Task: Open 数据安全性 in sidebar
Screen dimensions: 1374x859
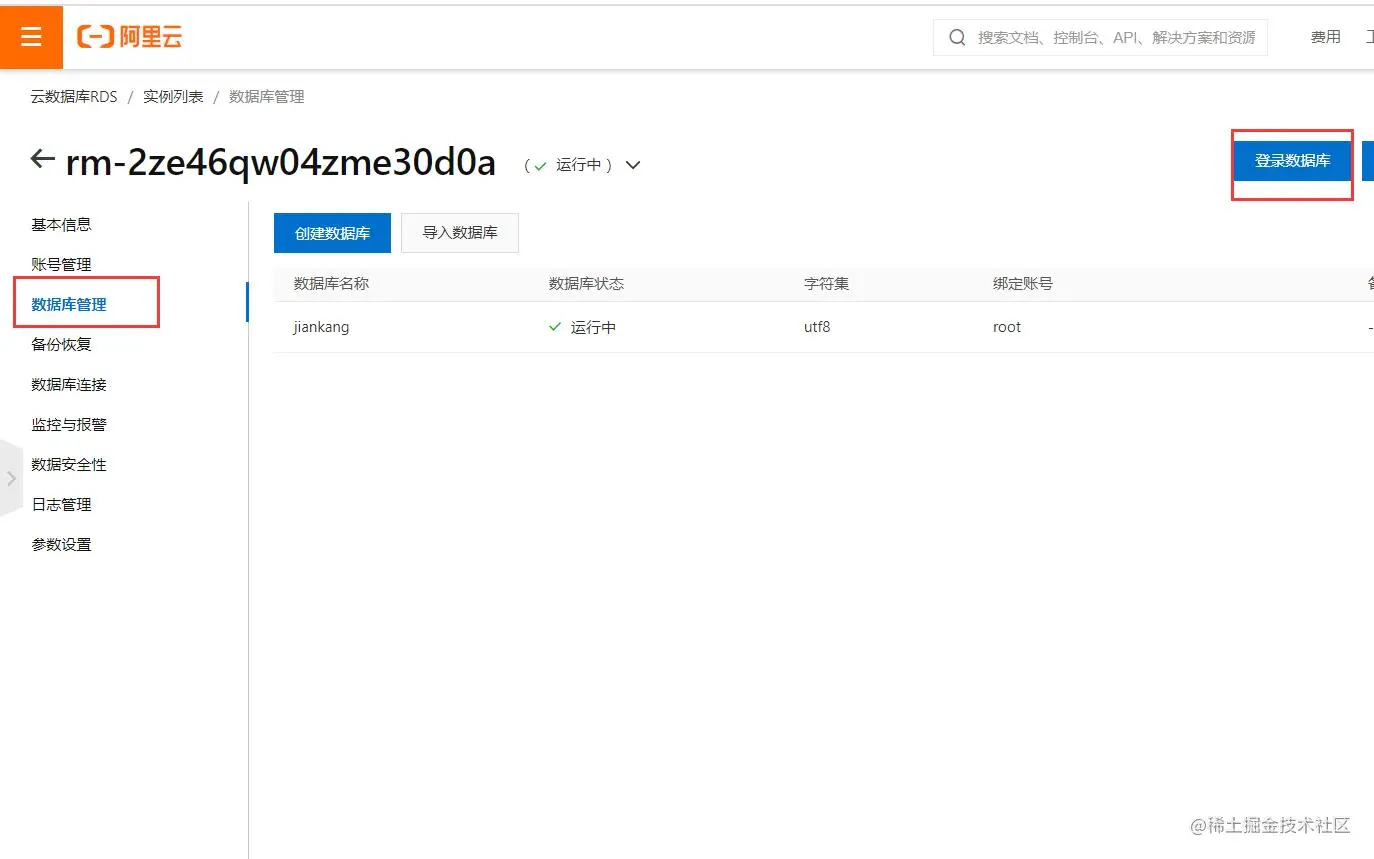Action: click(69, 465)
